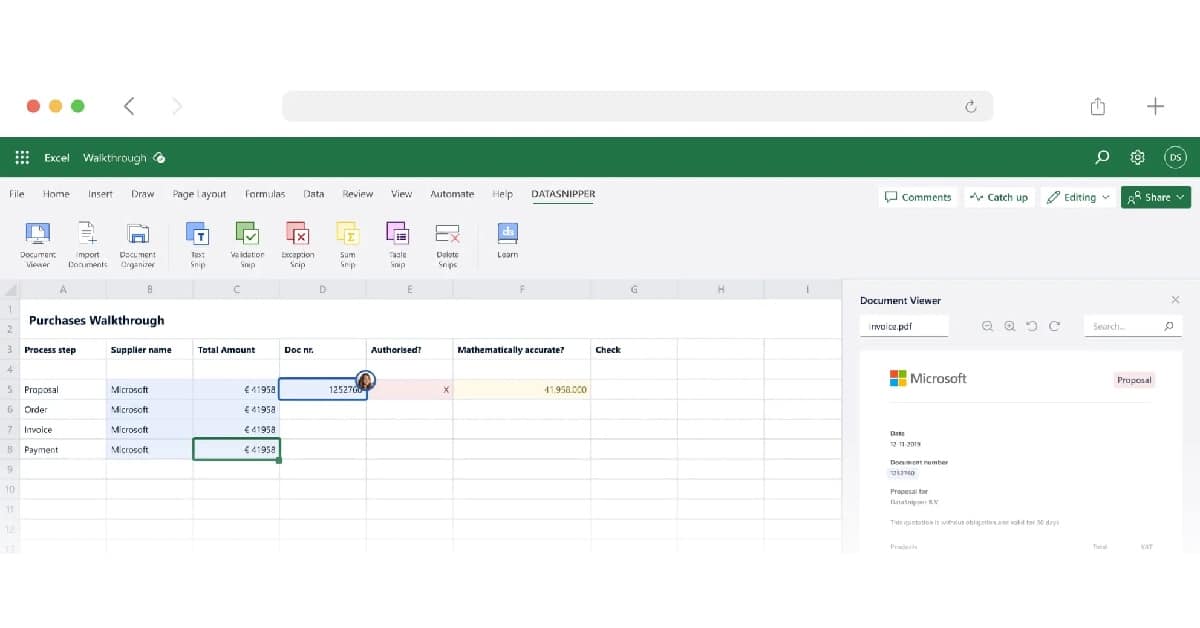The width and height of the screenshot is (1200, 628).
Task: Switch to the Insert tab
Action: click(x=100, y=194)
